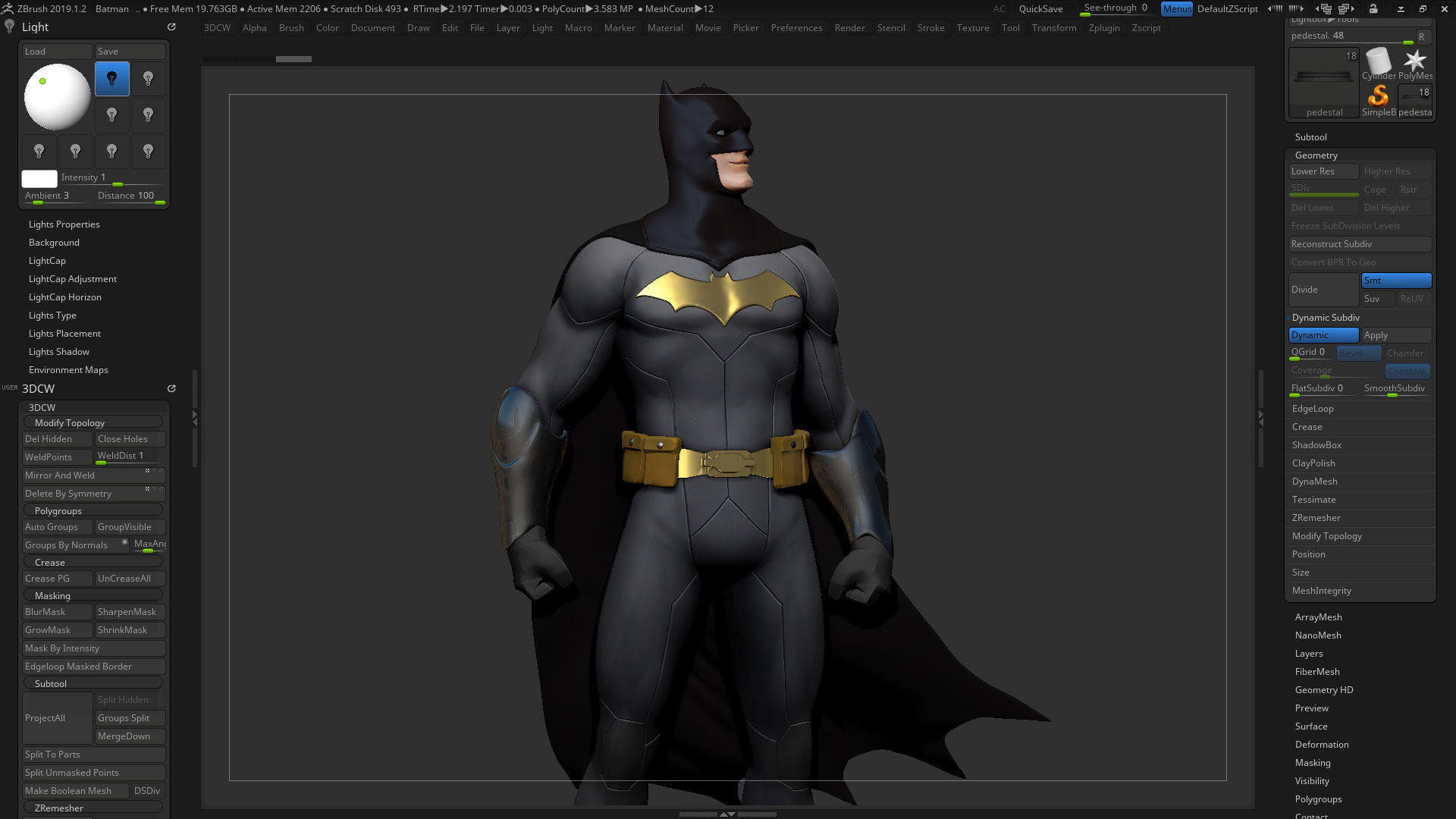
Task: Turn on the bottom-left light bulb
Action: point(39,152)
